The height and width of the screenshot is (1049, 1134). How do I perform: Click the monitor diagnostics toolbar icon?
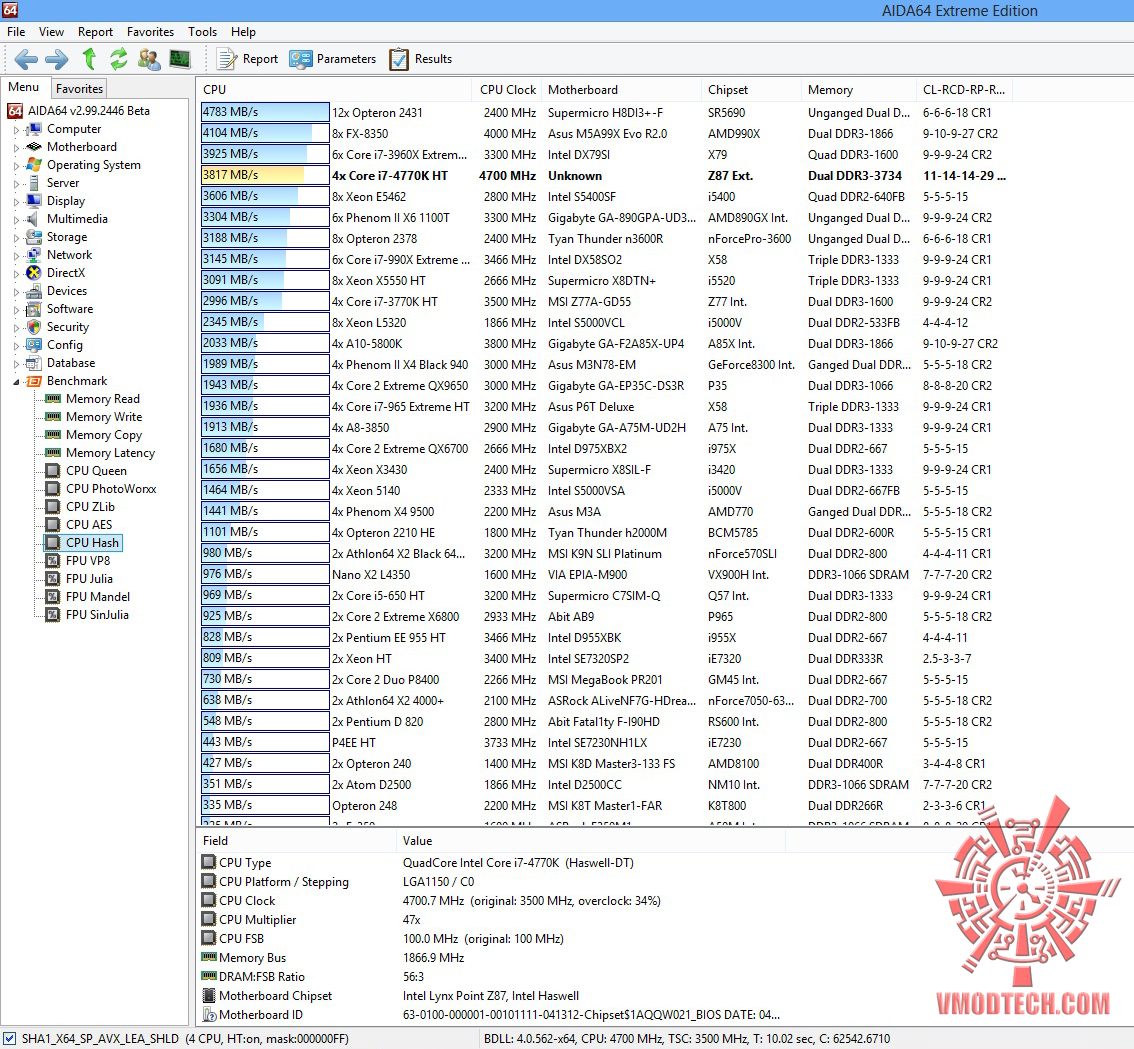point(179,59)
